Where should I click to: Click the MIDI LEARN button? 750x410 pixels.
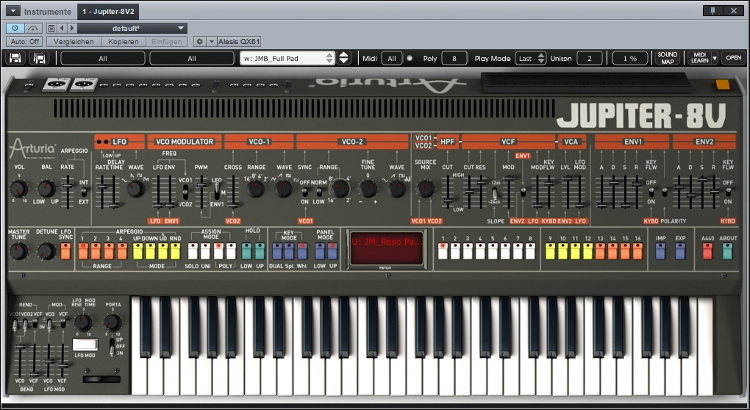(699, 58)
